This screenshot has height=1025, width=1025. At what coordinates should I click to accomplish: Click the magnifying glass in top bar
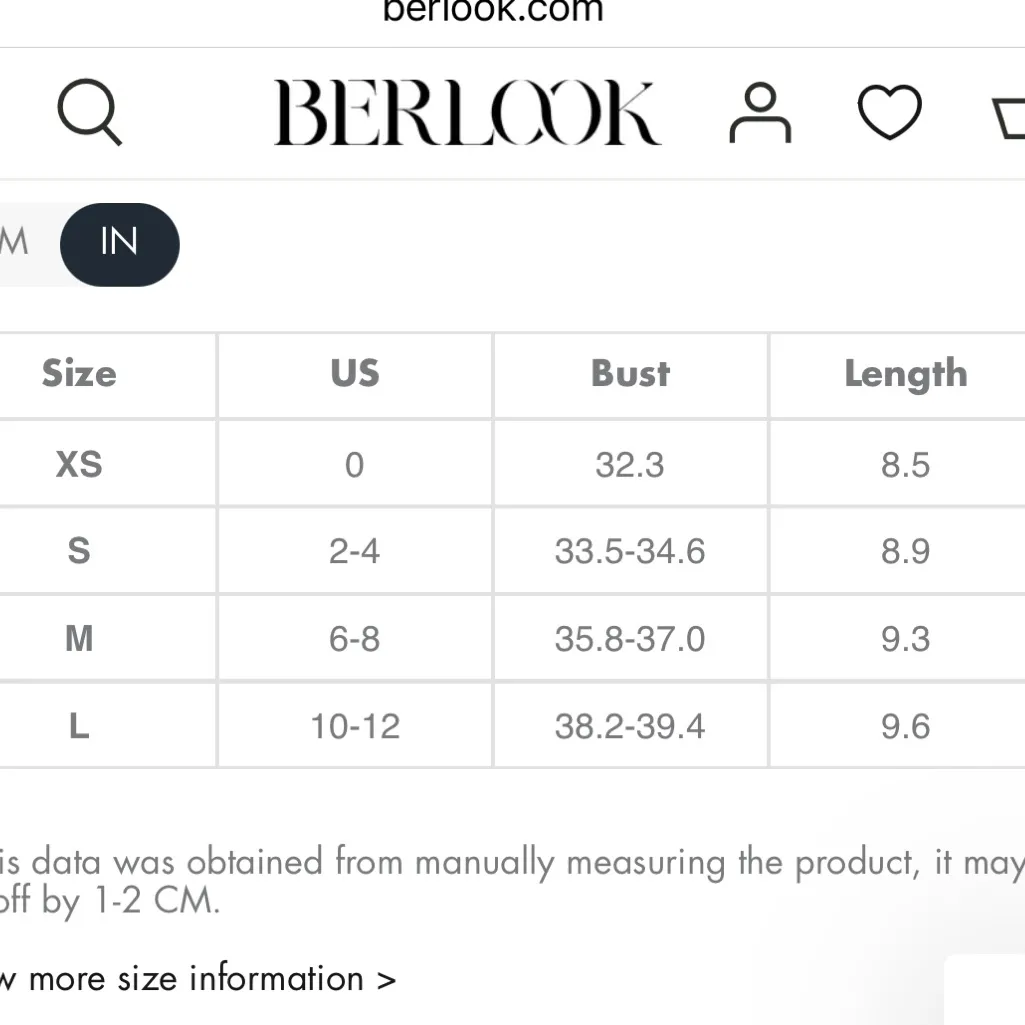pos(89,111)
